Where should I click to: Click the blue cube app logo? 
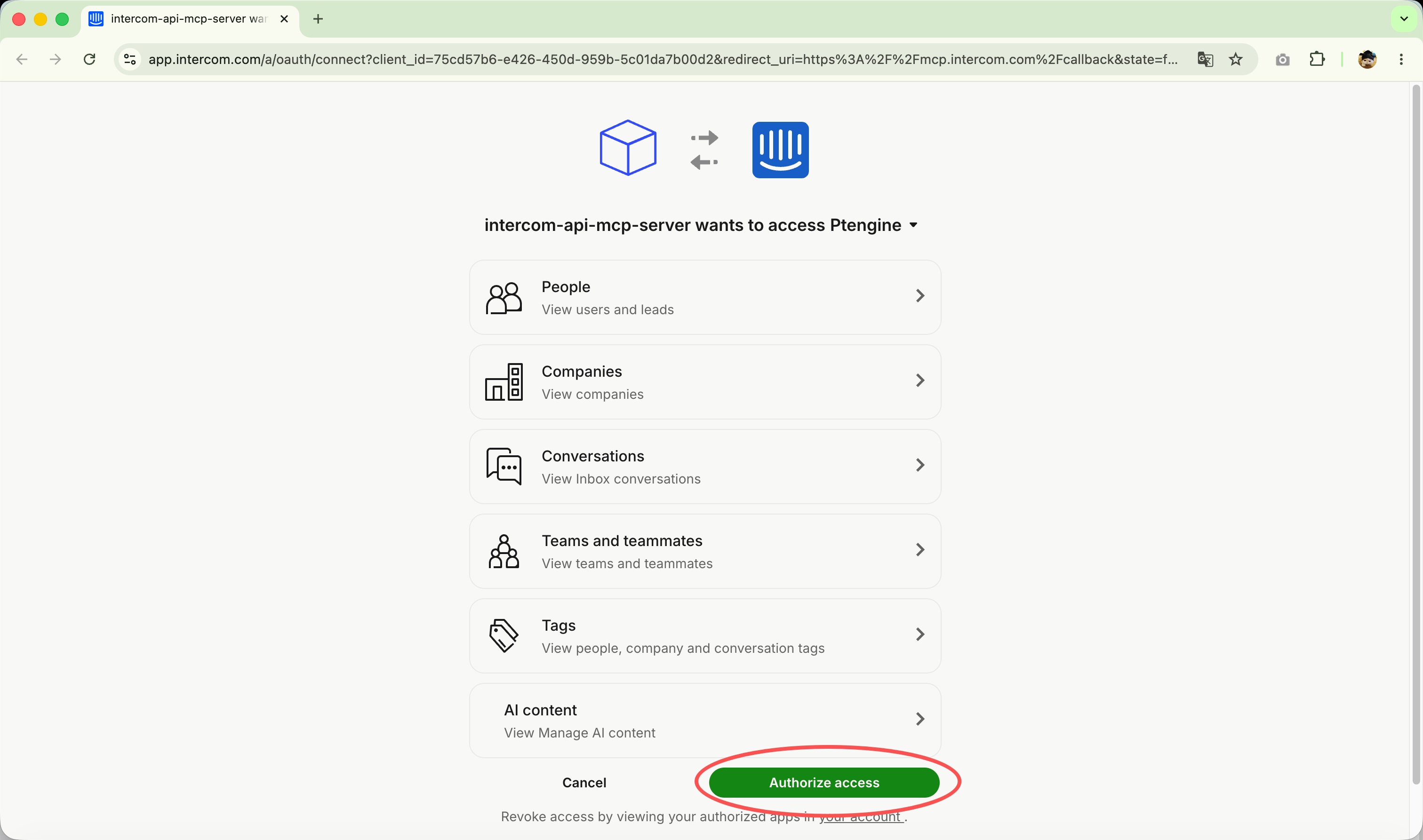click(x=628, y=148)
